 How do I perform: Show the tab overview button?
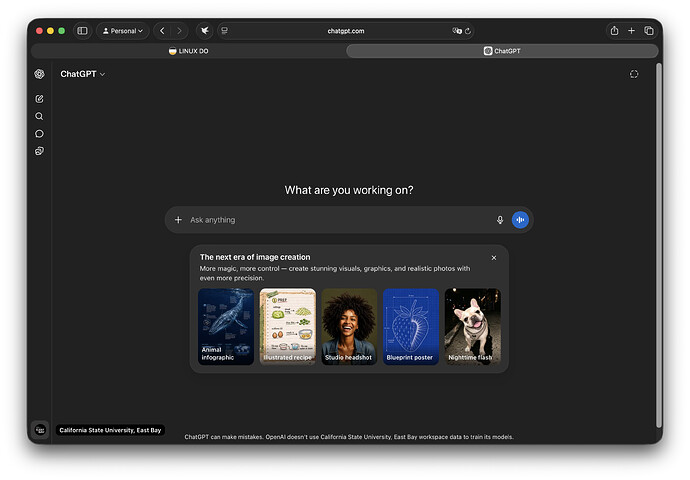[x=649, y=31]
